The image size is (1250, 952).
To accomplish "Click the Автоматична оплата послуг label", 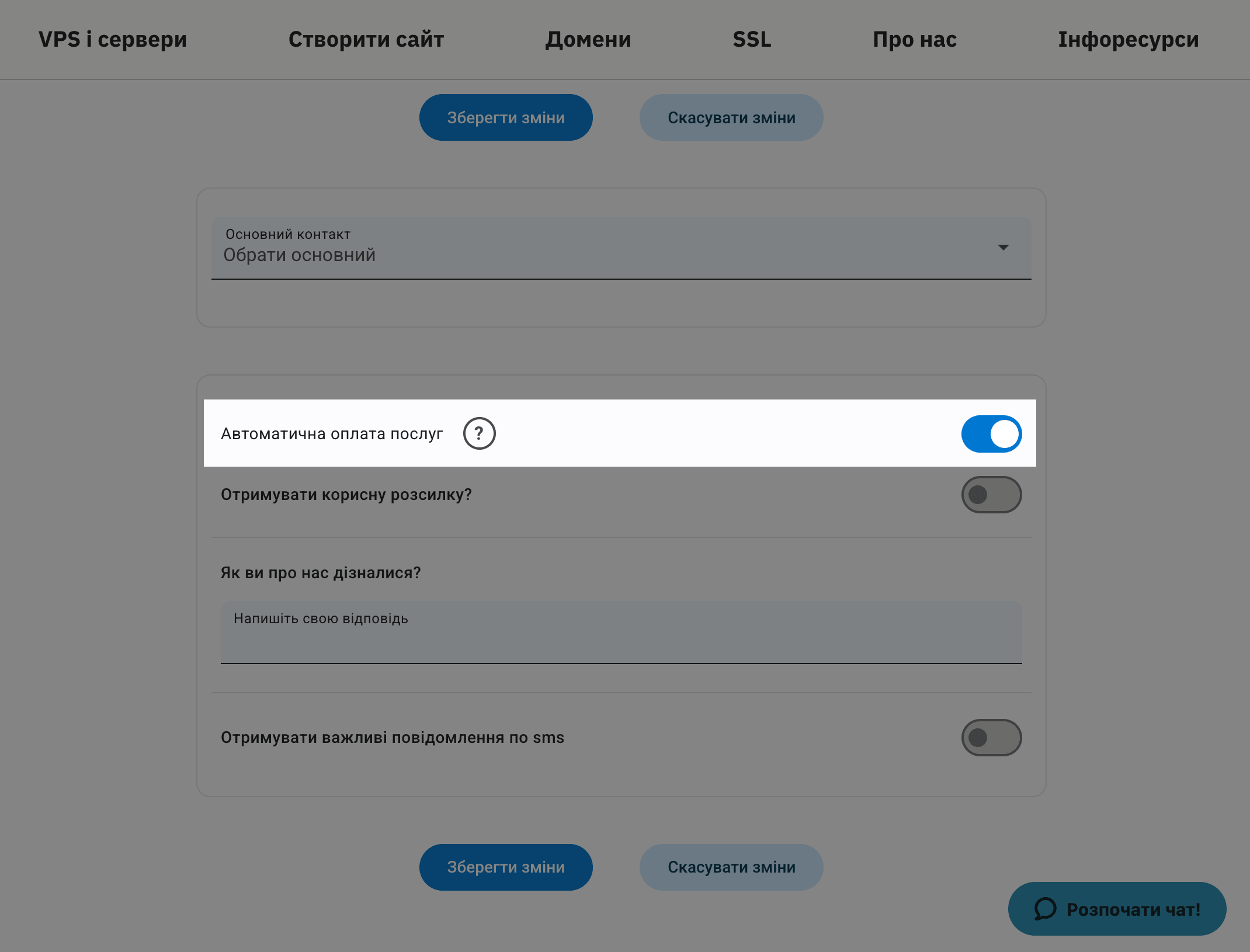I will tap(332, 434).
